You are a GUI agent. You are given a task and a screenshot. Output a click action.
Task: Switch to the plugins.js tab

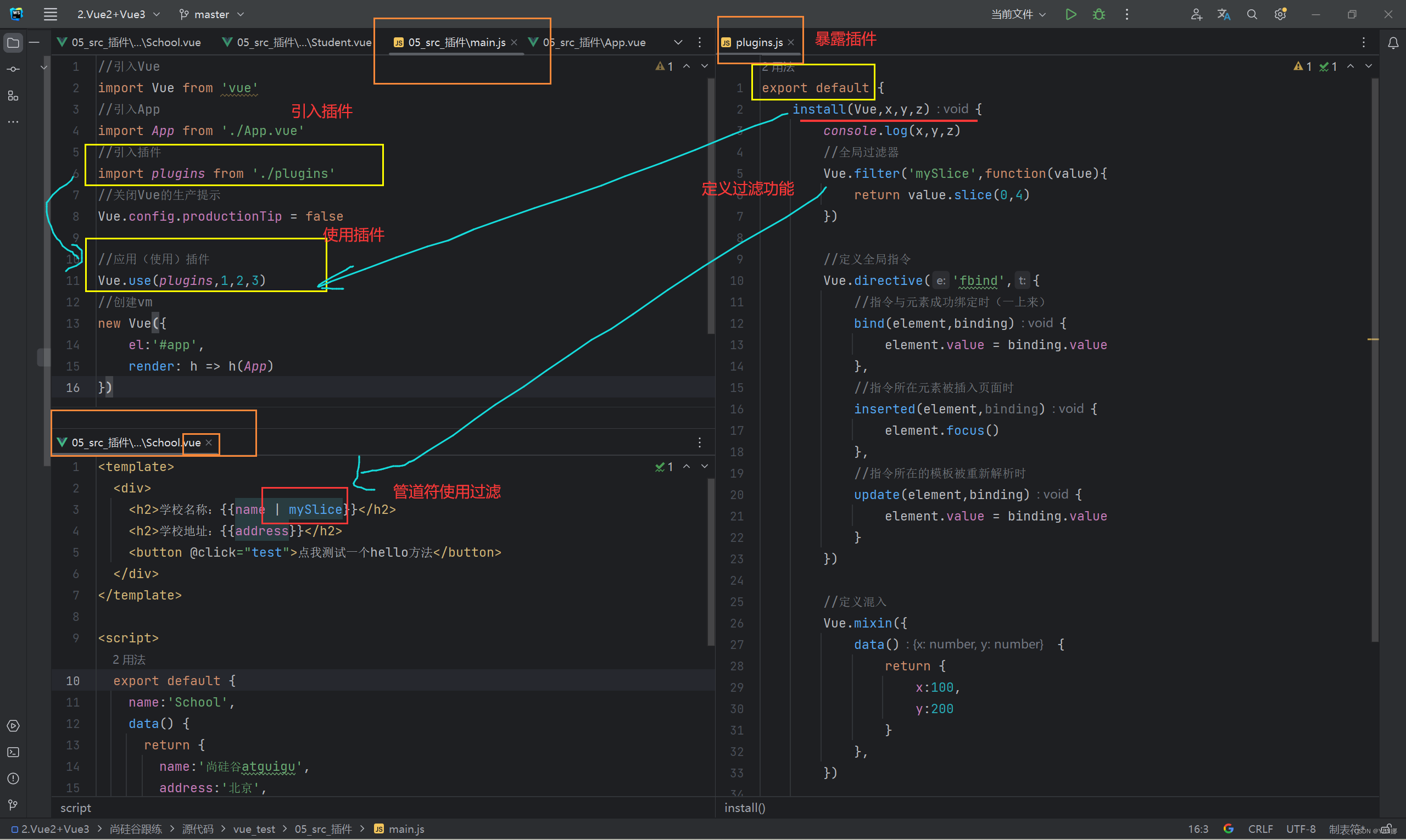tap(759, 42)
